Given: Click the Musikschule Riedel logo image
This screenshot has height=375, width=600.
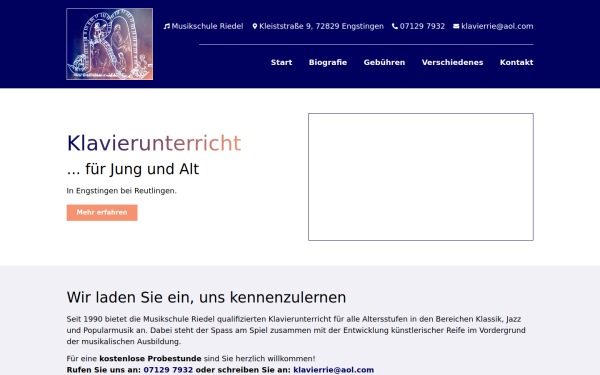Looking at the screenshot, I should point(109,44).
